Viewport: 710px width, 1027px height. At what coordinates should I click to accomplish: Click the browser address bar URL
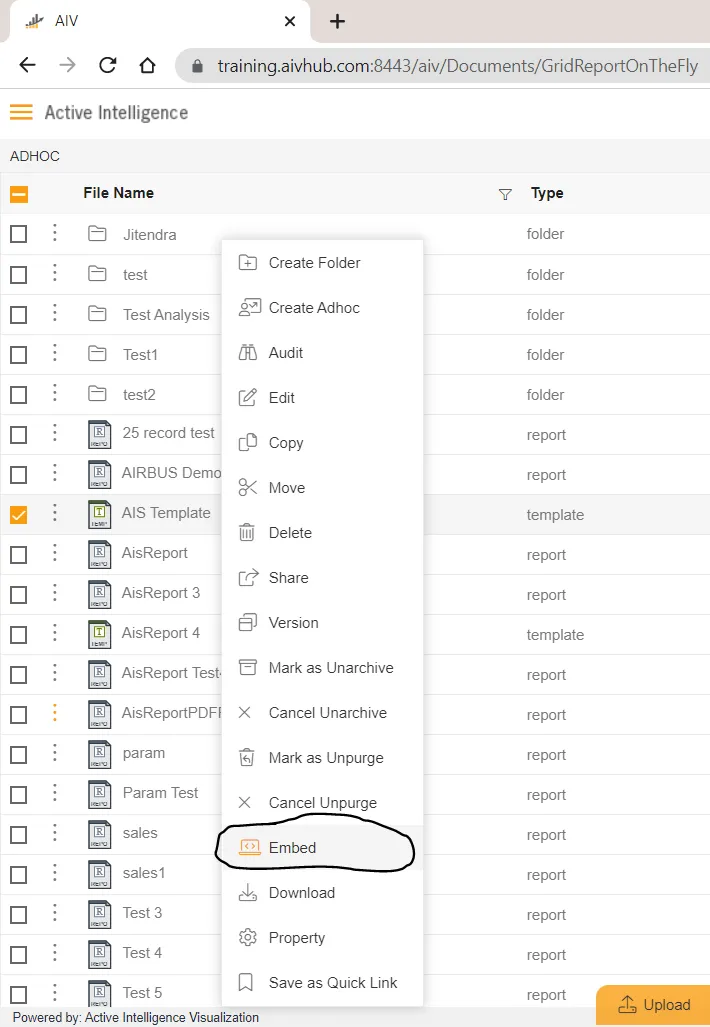coord(457,65)
